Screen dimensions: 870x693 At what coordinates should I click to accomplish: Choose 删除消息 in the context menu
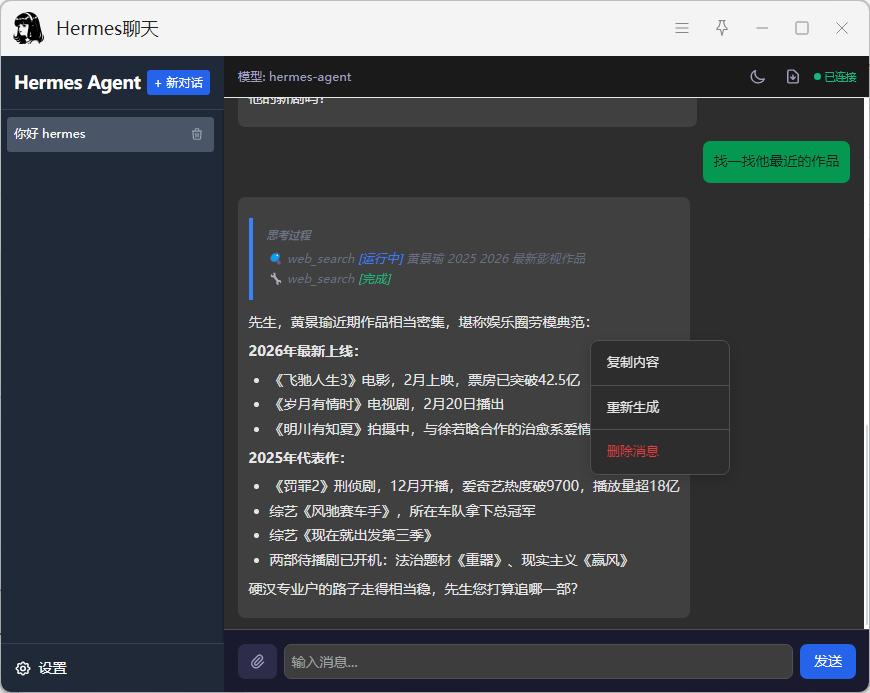[x=660, y=452]
